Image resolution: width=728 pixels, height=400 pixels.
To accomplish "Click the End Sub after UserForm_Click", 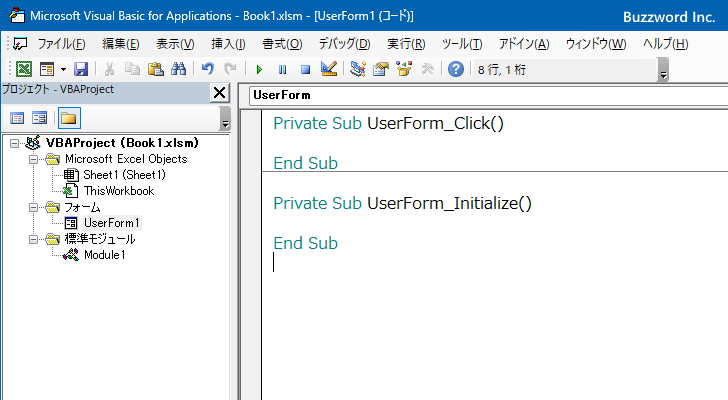I will [306, 163].
